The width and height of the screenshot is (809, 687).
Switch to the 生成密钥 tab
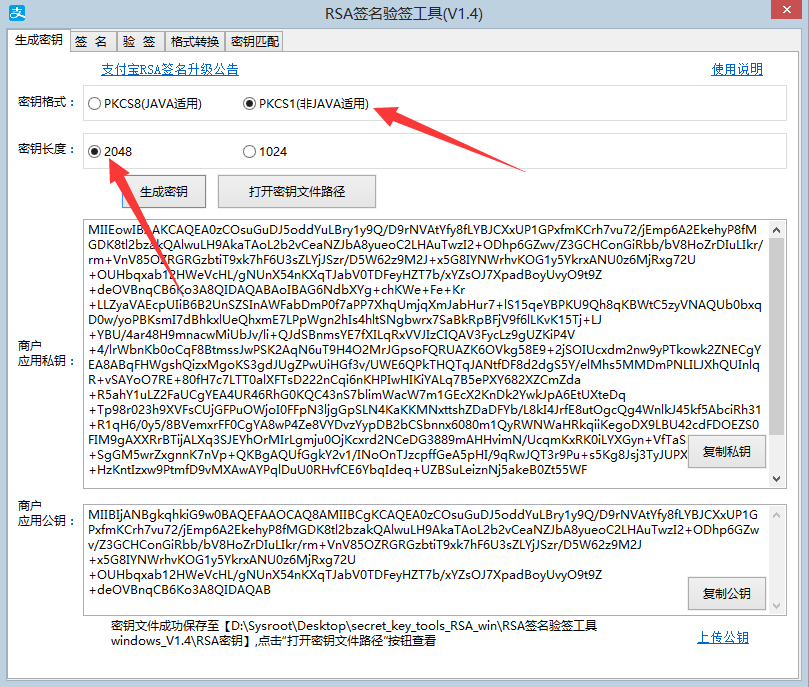[39, 40]
